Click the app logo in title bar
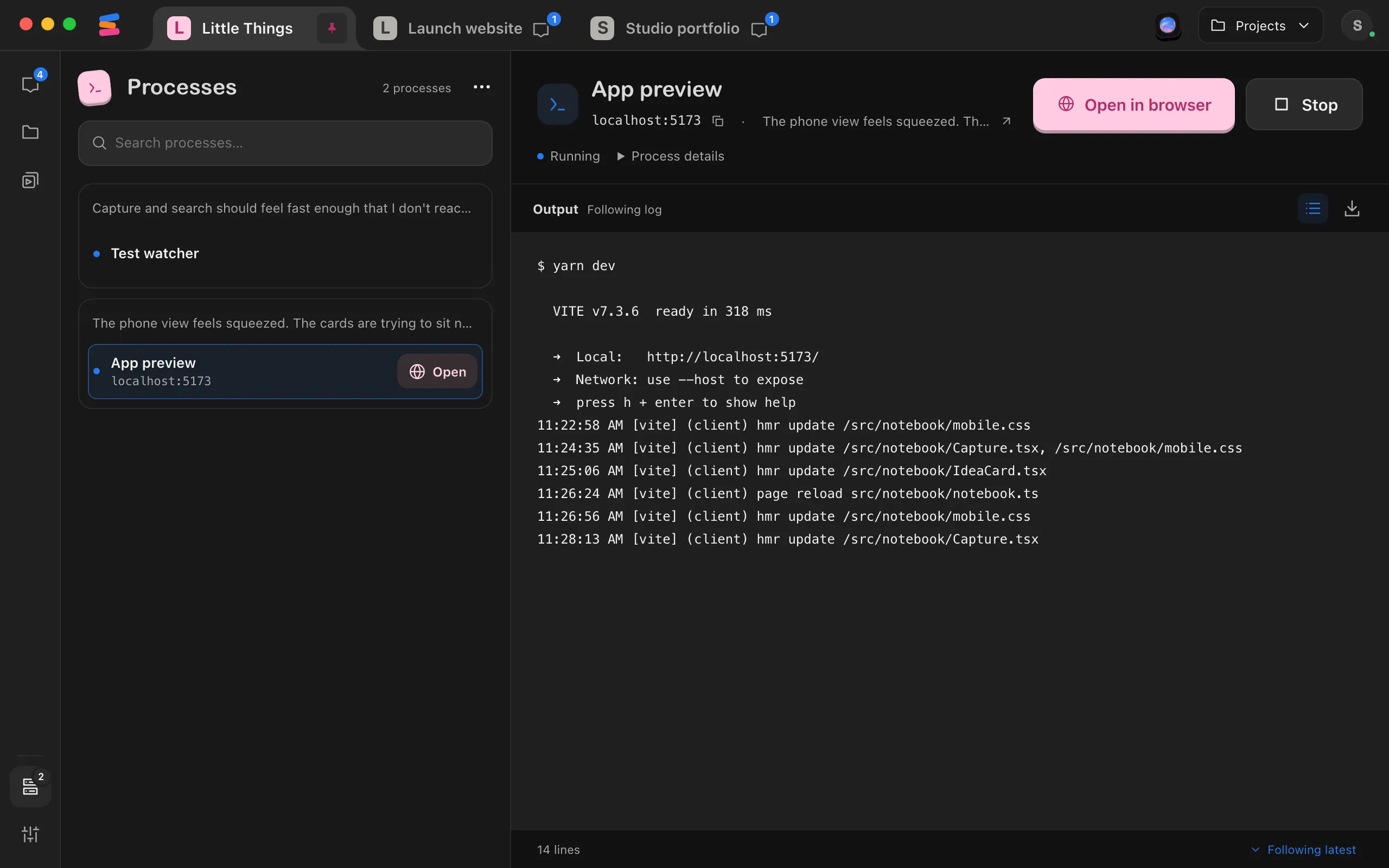1389x868 pixels. [x=109, y=25]
